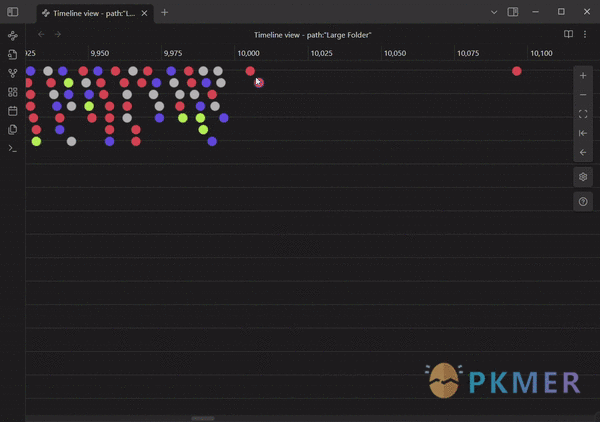Close the Timeline view tab
Image resolution: width=600 pixels, height=422 pixels.
[x=144, y=13]
